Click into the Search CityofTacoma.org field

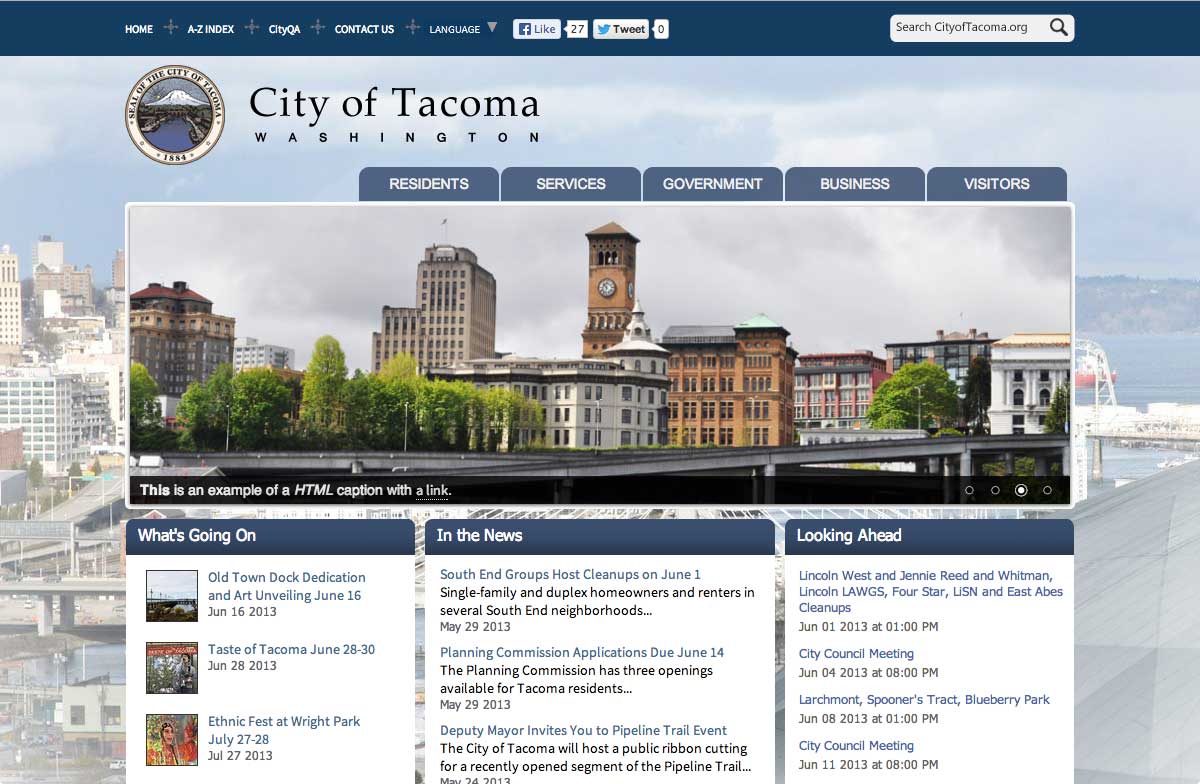[965, 28]
